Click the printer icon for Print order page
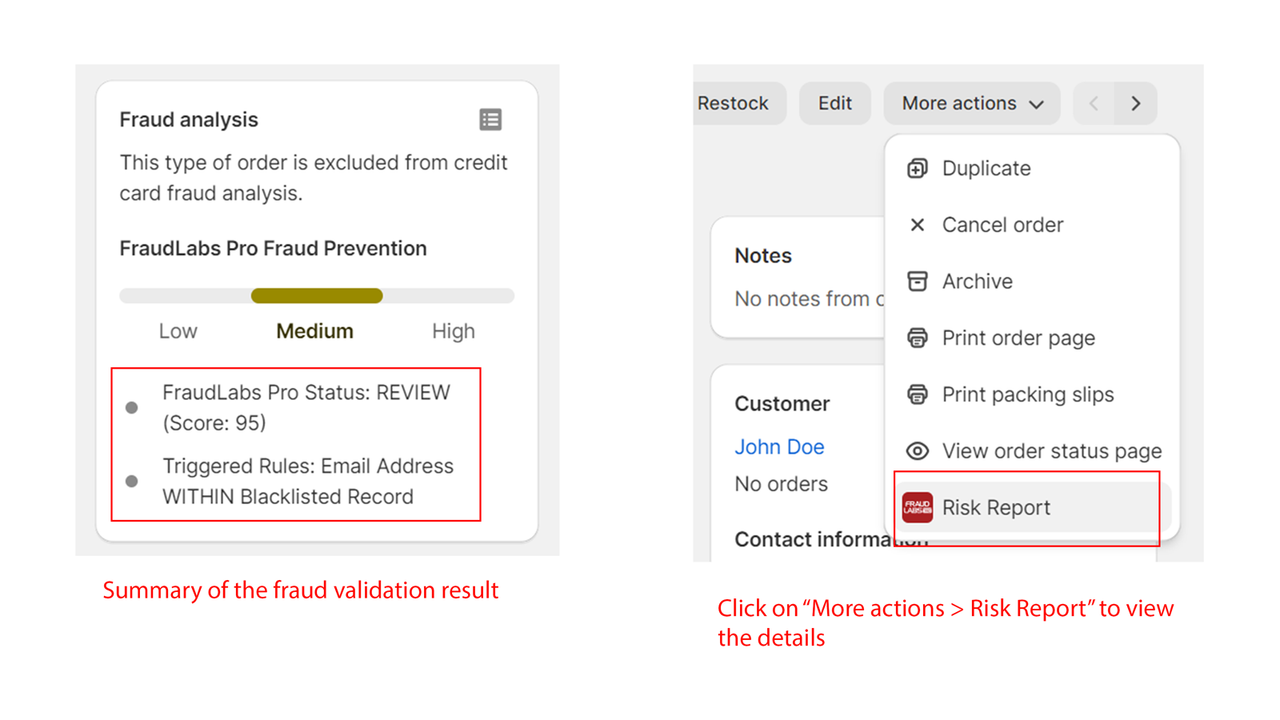The height and width of the screenshot is (720, 1280). (917, 338)
